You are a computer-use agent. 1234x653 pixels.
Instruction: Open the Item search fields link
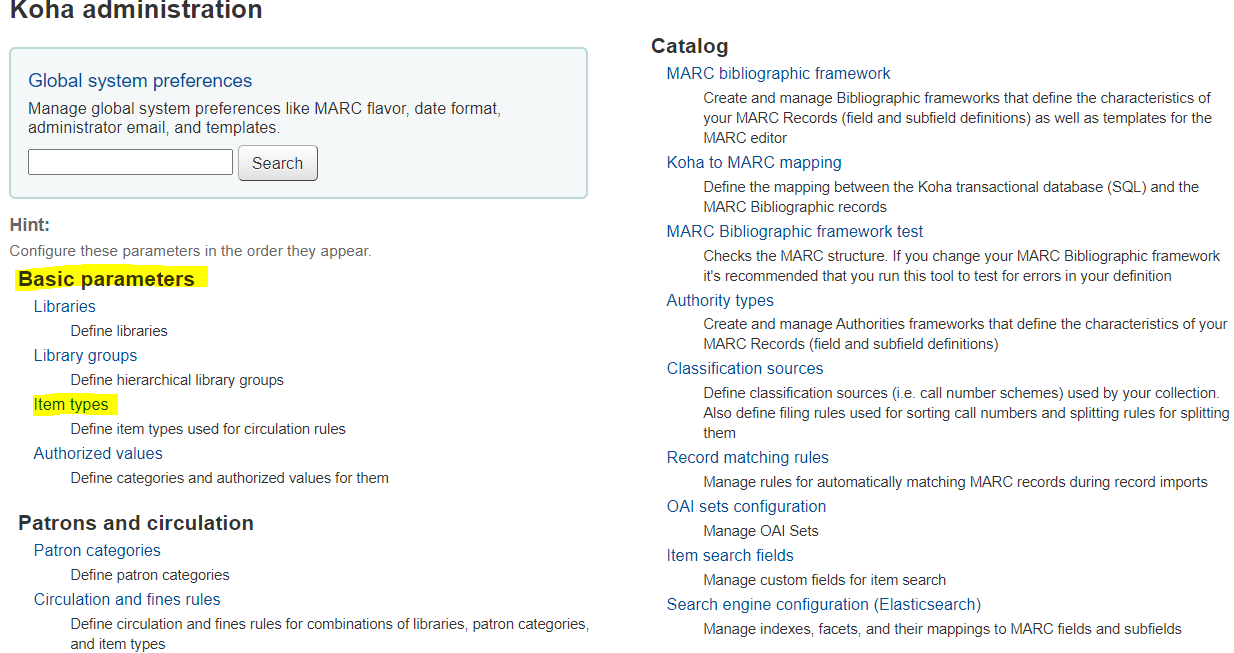pyautogui.click(x=730, y=555)
